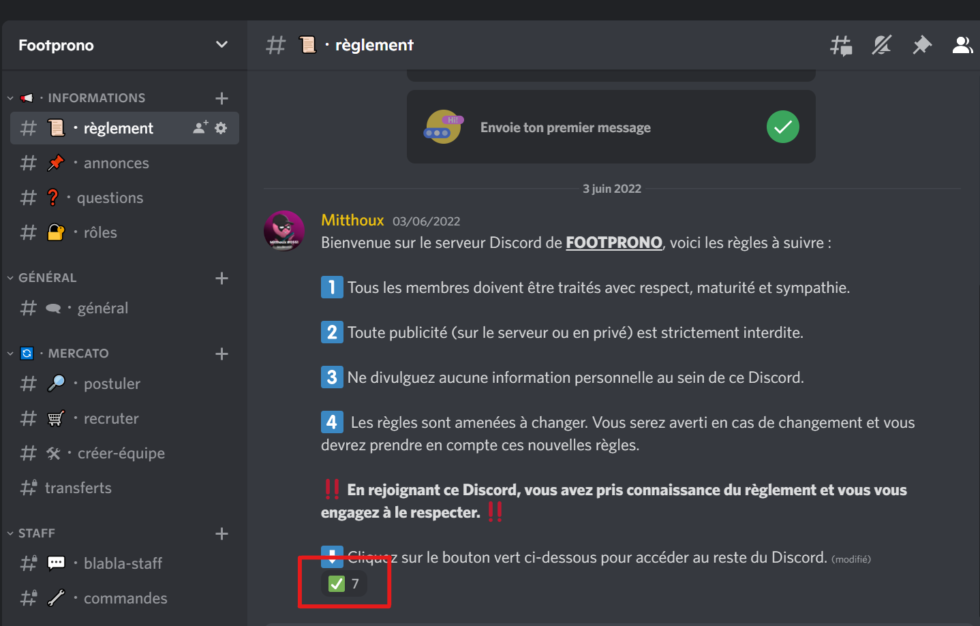The height and width of the screenshot is (626, 980).
Task: Open the Threads icon in channel header
Action: pyautogui.click(x=841, y=45)
